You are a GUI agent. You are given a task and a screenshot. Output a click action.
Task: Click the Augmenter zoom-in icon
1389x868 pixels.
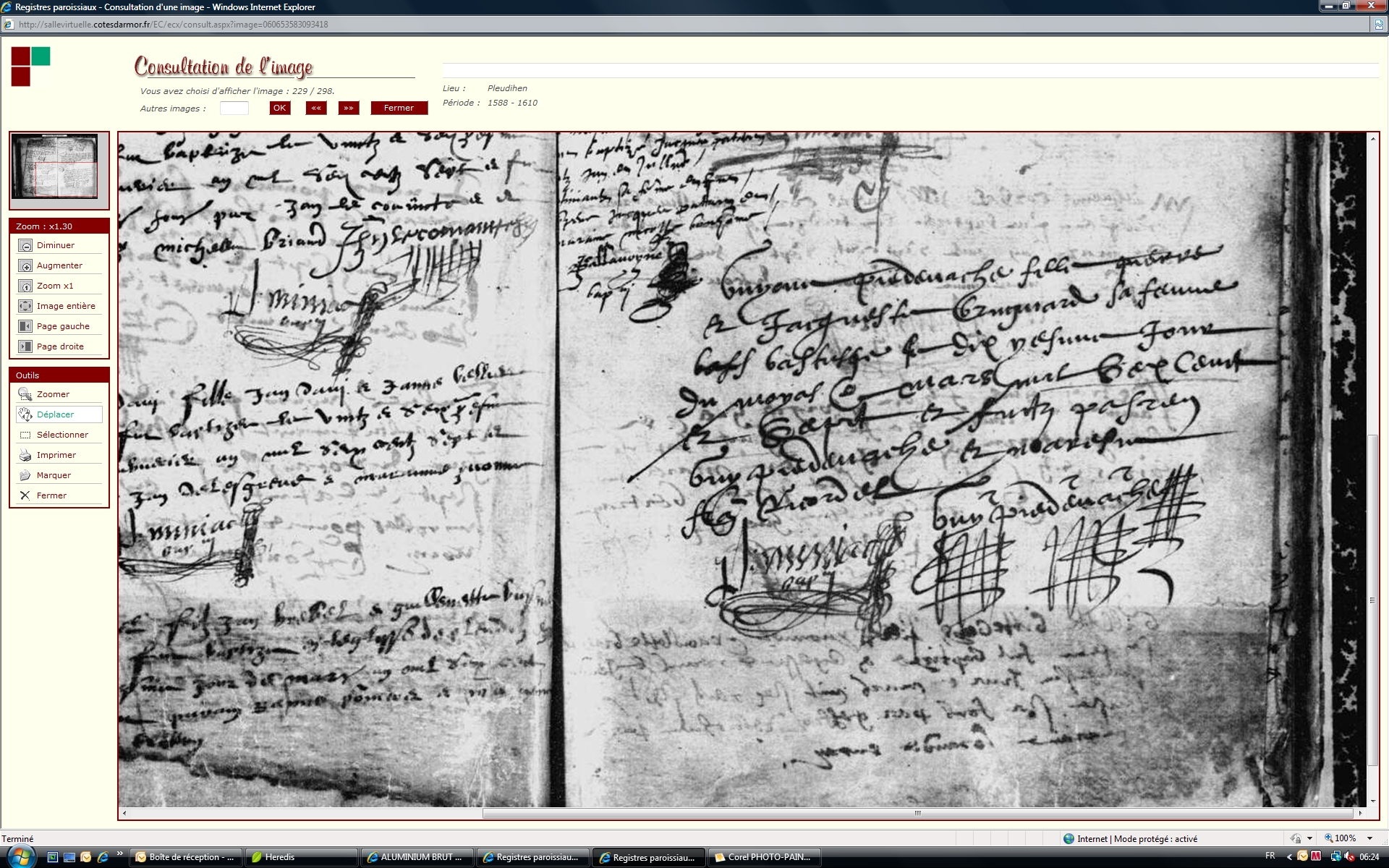tap(25, 266)
